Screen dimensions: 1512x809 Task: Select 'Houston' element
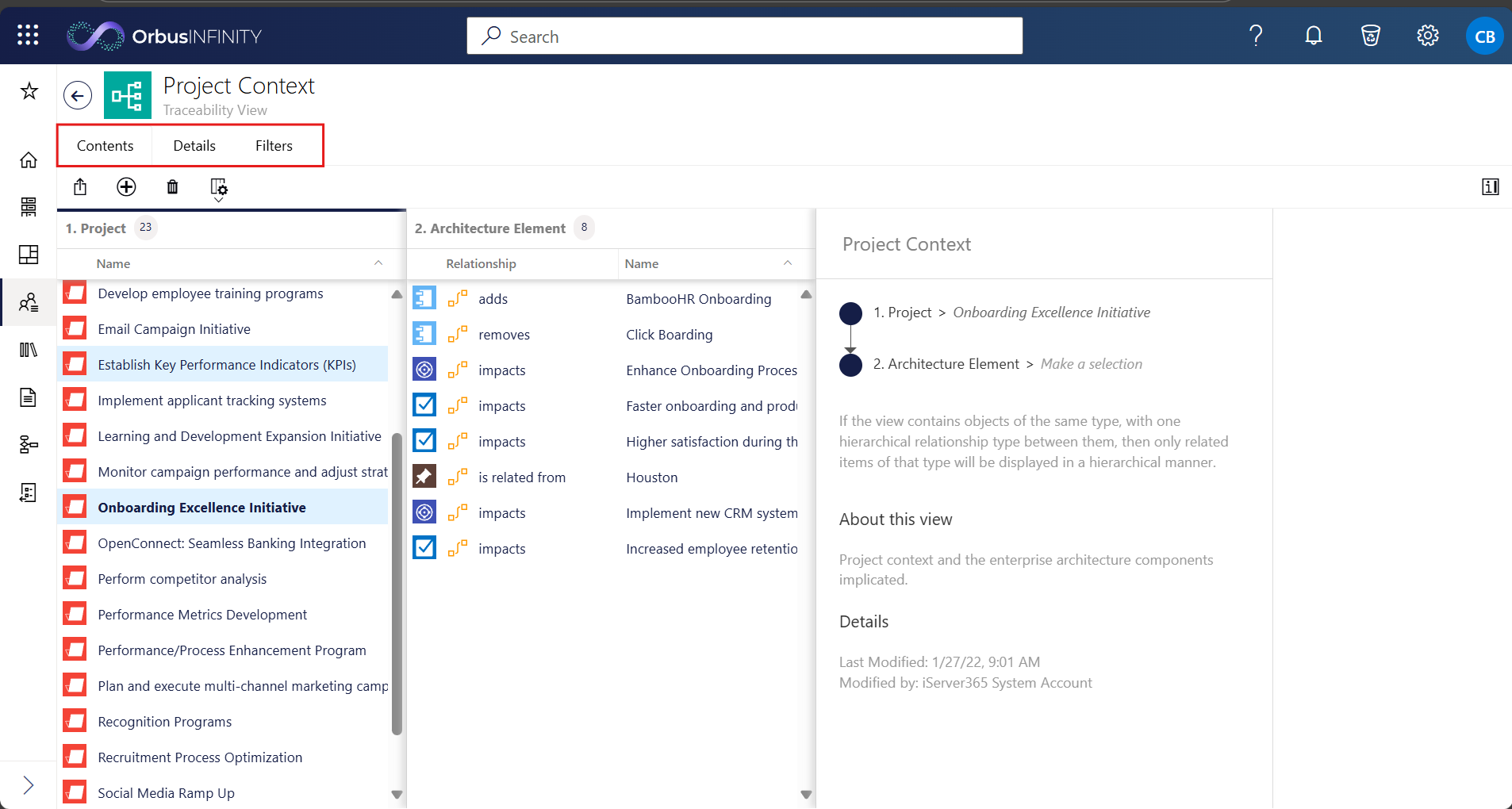tap(652, 477)
